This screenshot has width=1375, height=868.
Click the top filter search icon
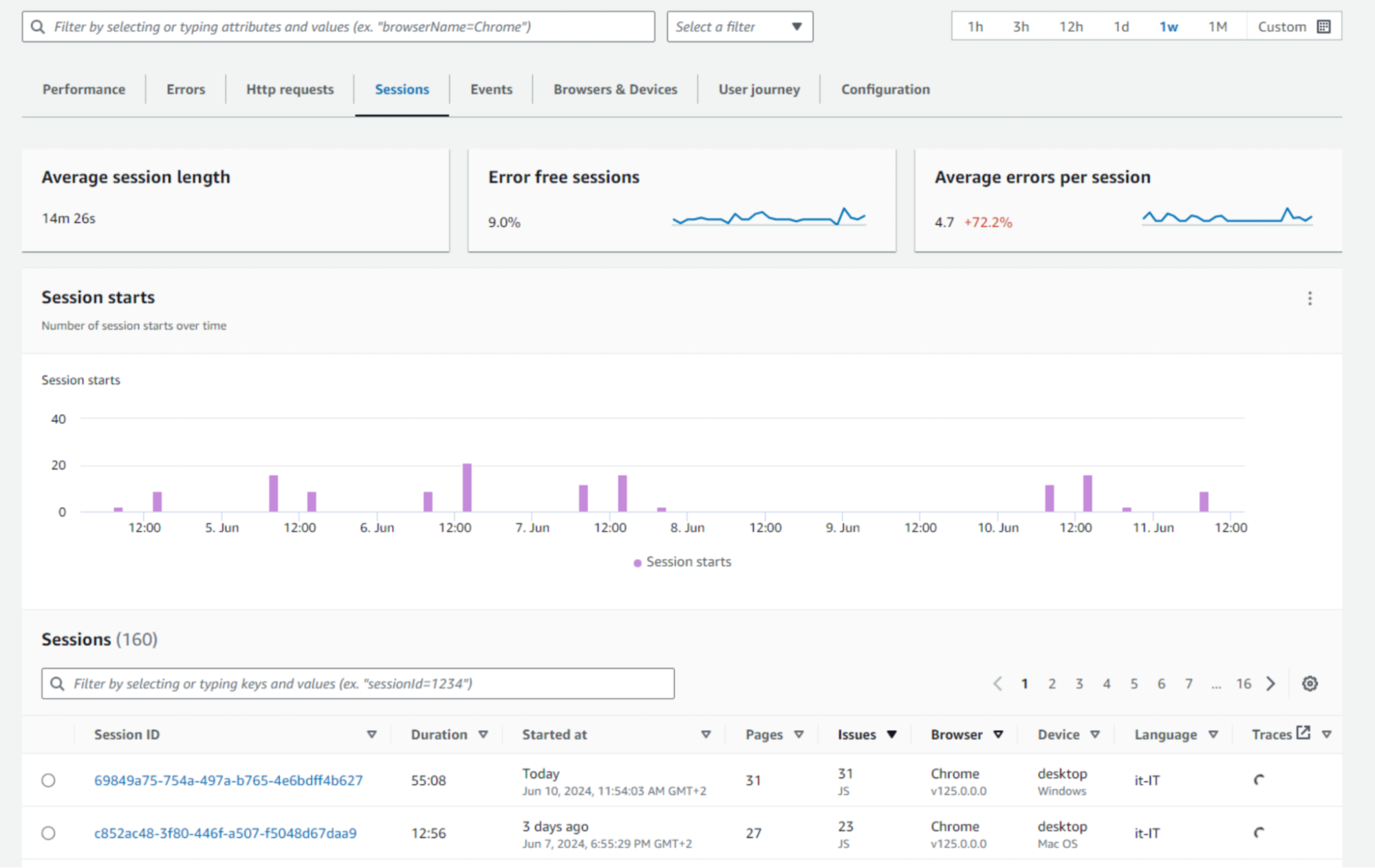tap(39, 27)
